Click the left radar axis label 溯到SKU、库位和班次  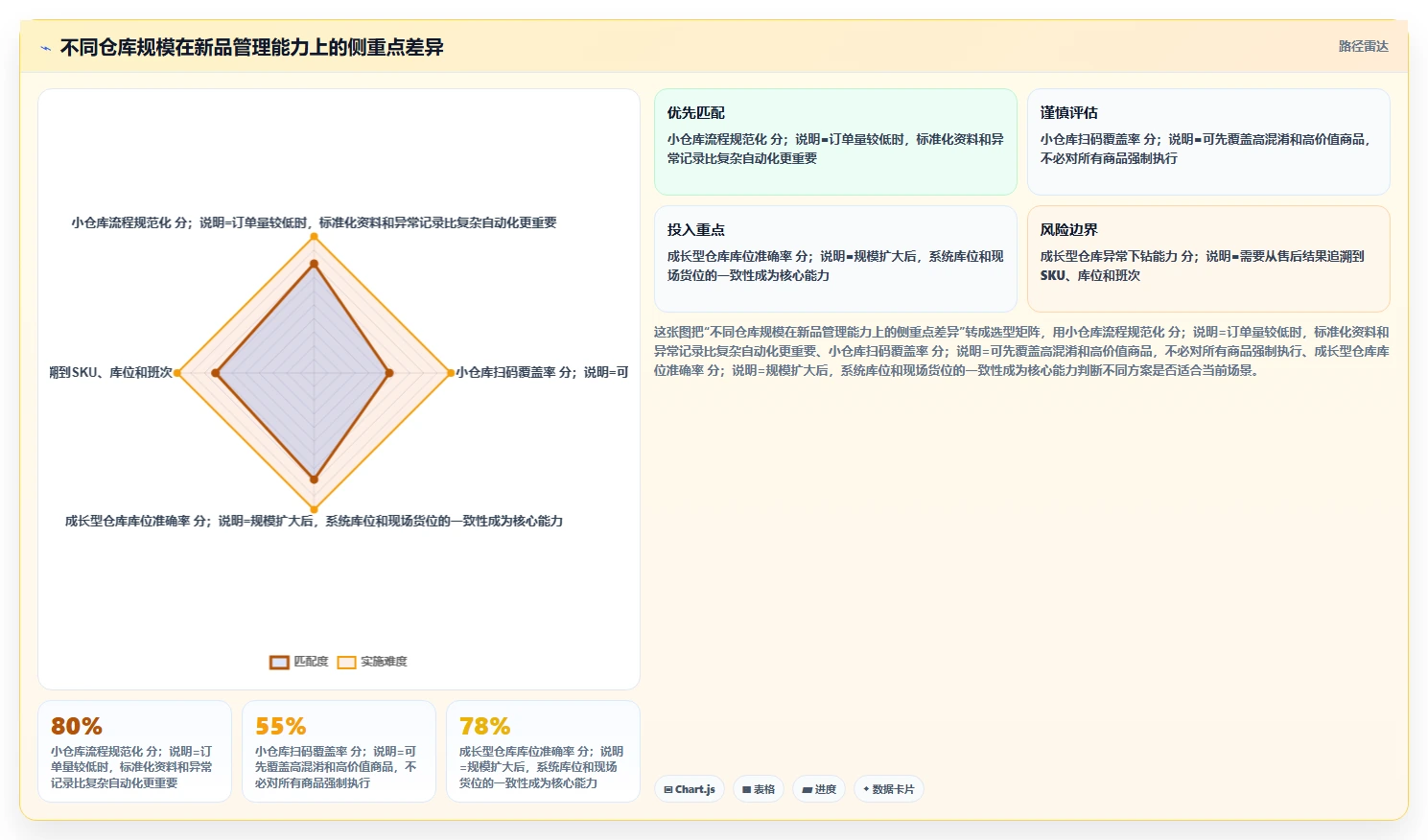pos(111,372)
